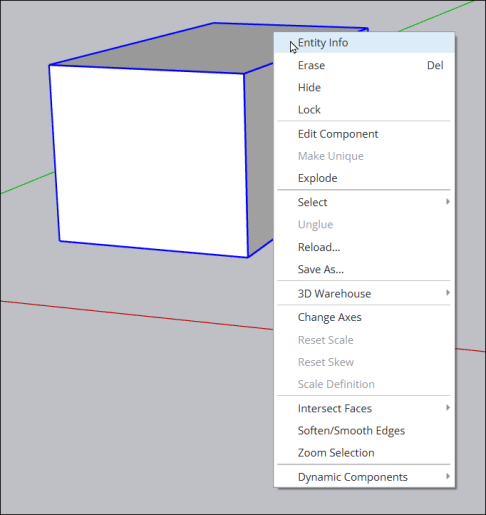Open the 3D Warehouse submenu
Viewport: 486px width, 515px height.
click(364, 293)
